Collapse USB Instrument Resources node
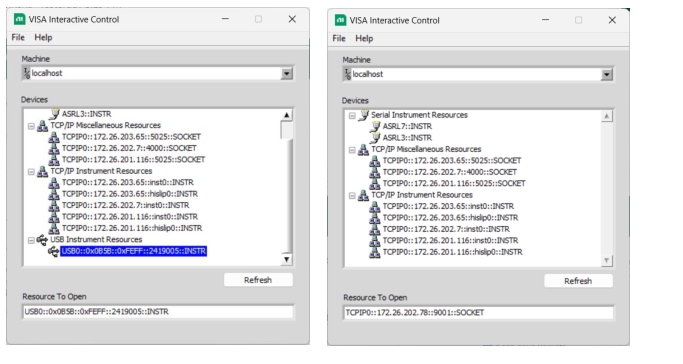Image resolution: width=683 pixels, height=364 pixels. coord(31,240)
